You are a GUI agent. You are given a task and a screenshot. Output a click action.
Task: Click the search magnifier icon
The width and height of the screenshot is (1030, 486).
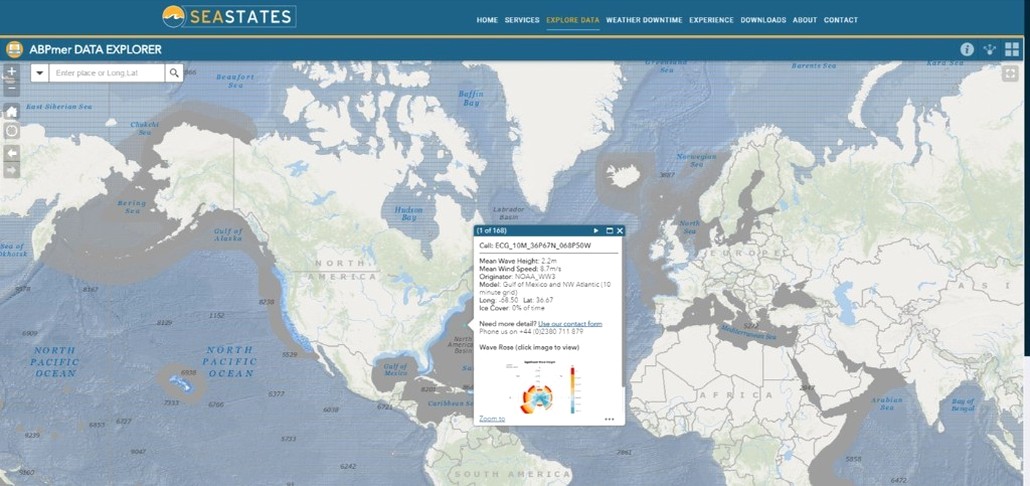[174, 73]
